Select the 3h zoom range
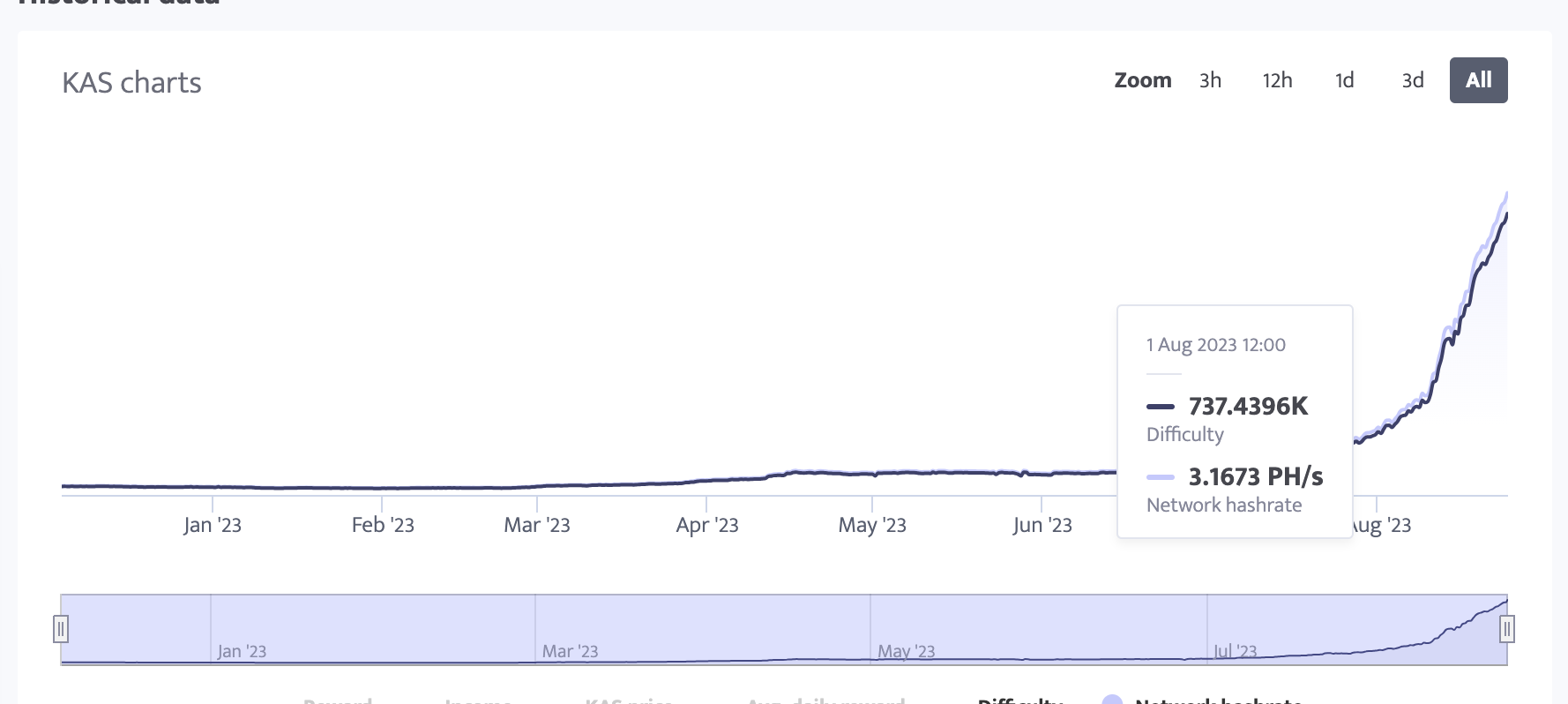The width and height of the screenshot is (1568, 704). [x=1209, y=80]
